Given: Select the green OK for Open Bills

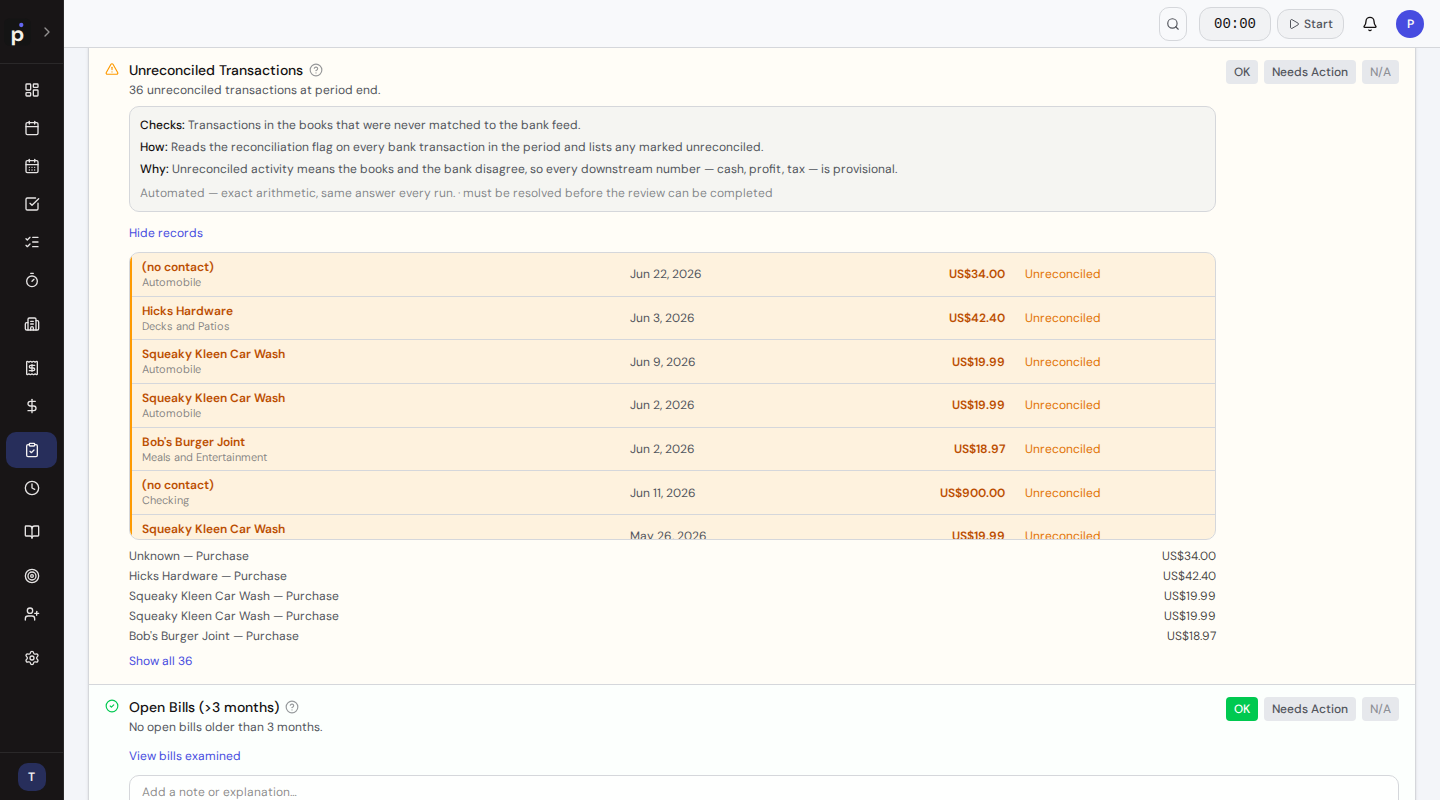Looking at the screenshot, I should click(x=1242, y=709).
